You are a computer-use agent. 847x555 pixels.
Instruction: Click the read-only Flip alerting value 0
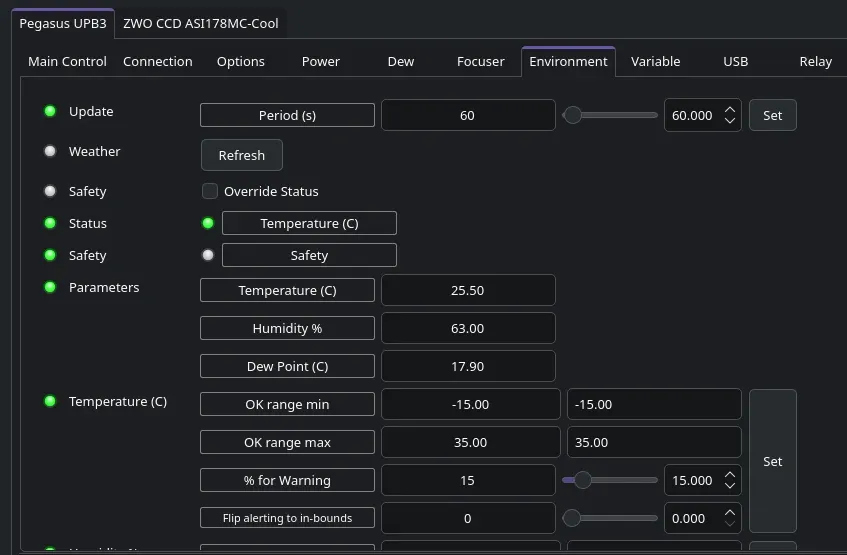click(468, 518)
